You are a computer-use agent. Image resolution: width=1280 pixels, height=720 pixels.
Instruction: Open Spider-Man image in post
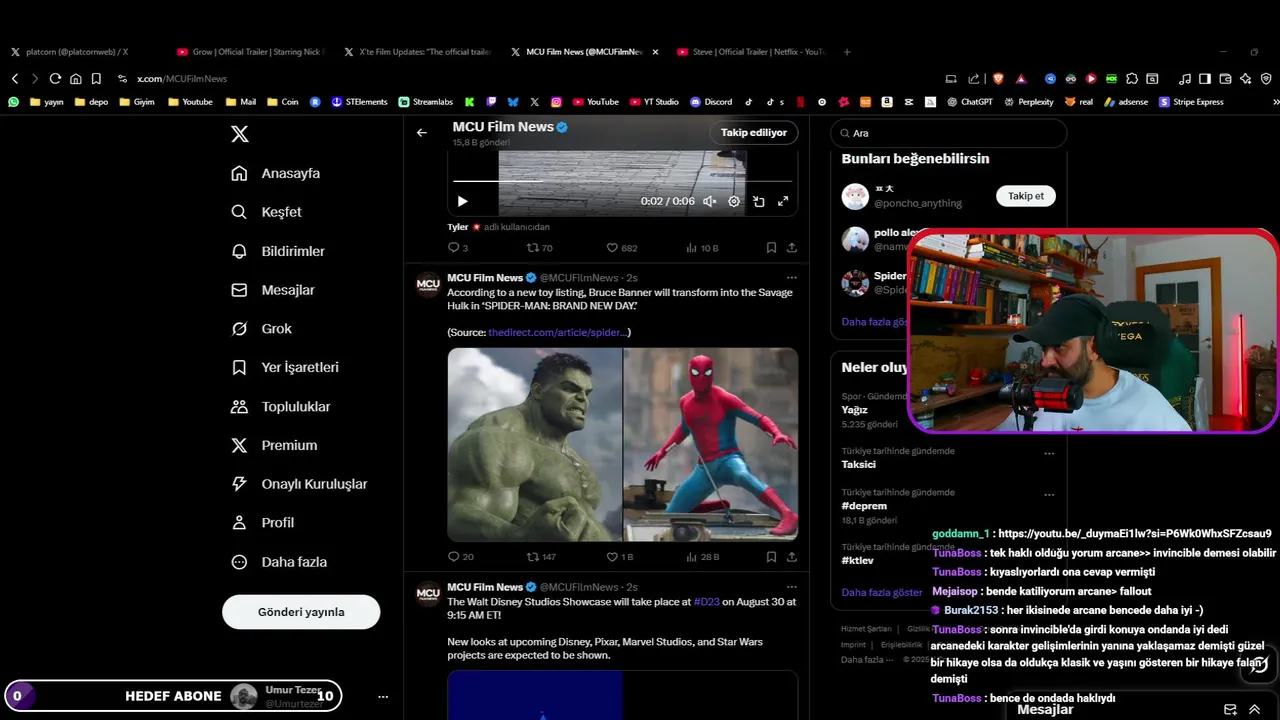click(711, 444)
